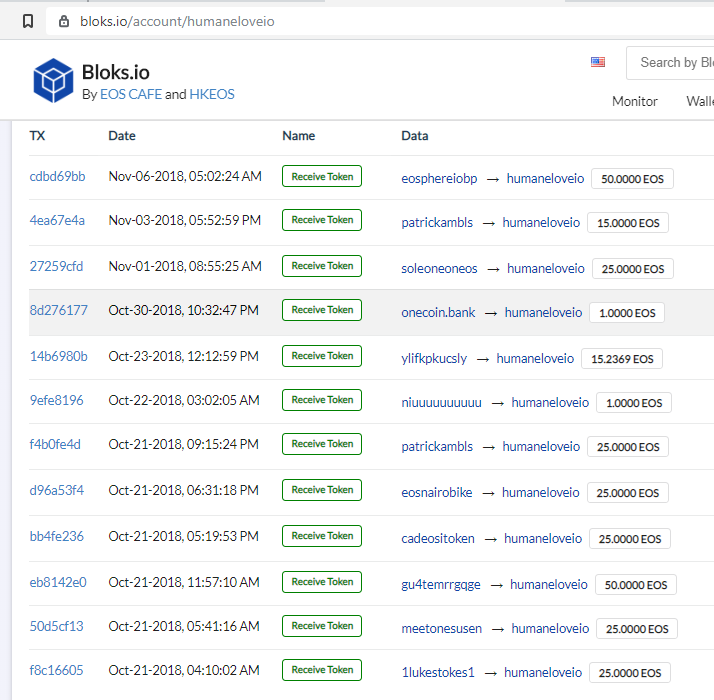
Task: Open sender account 1lukestokes1
Action: 438,673
